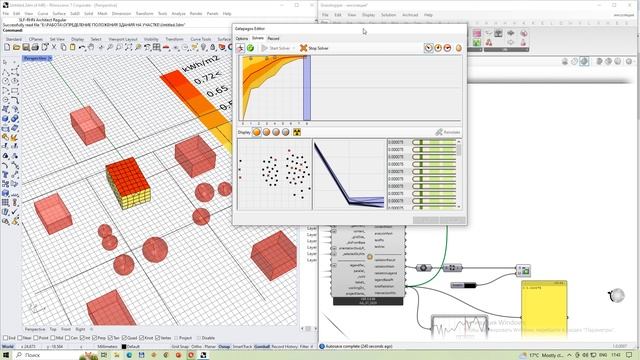Open the Top viewport tab
Image resolution: width=640 pixels, height=360 pixels.
tap(53, 329)
